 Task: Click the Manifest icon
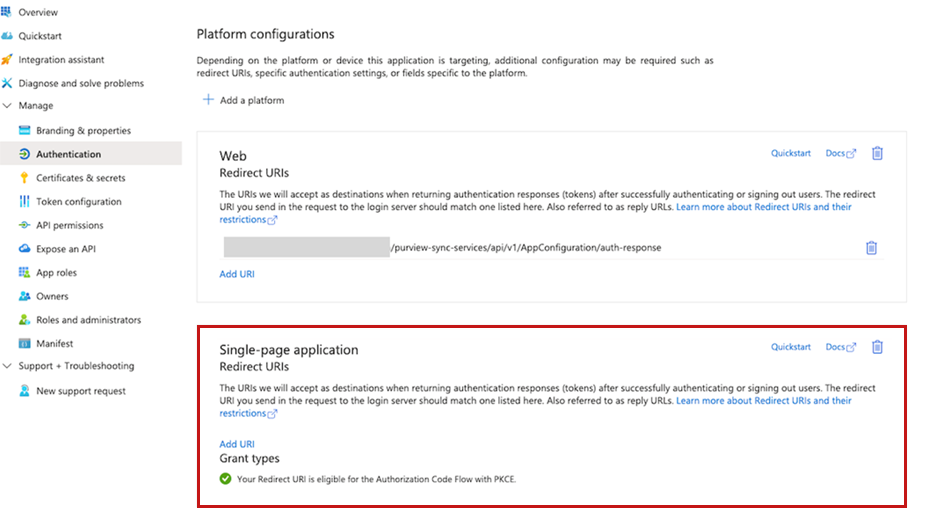(x=24, y=343)
